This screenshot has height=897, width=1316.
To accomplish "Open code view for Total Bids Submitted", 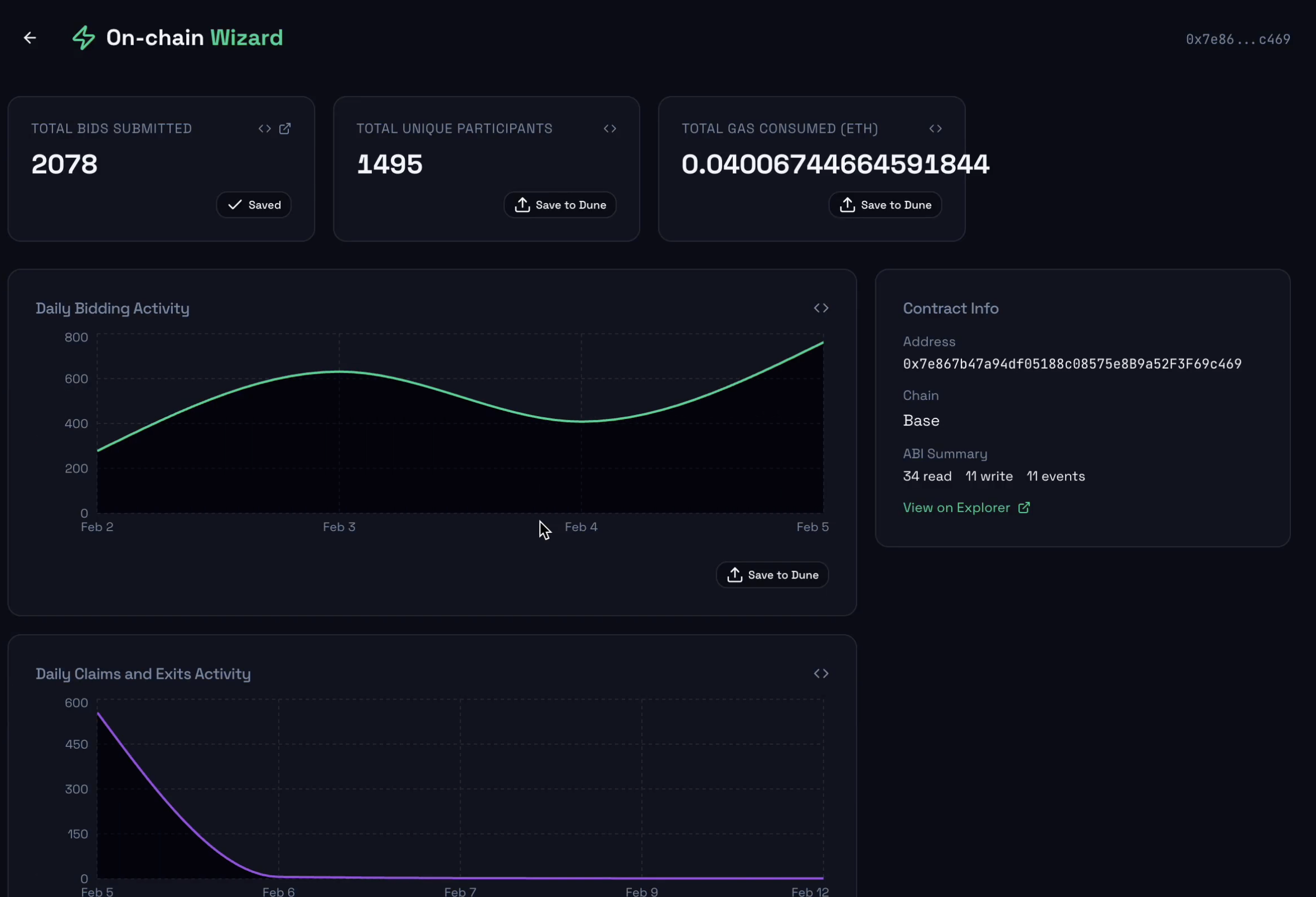I will pos(264,129).
